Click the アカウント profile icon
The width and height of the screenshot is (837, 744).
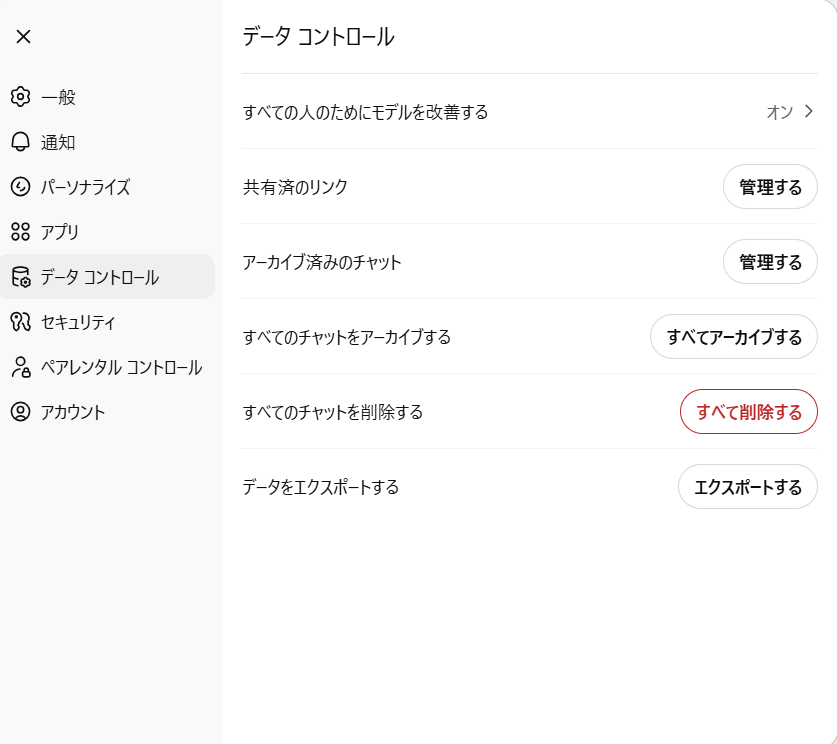(x=20, y=412)
